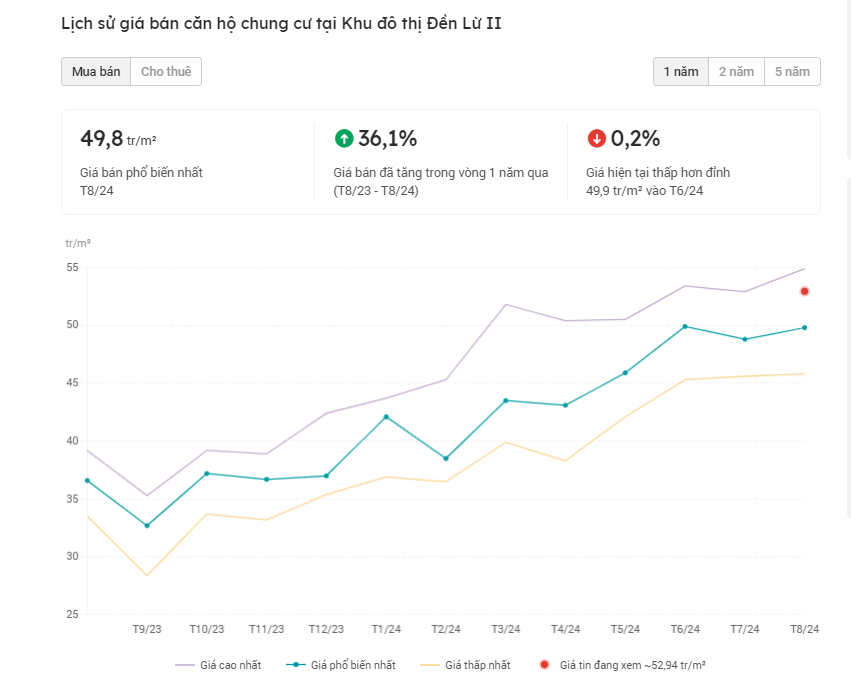Click the red dot legend icon
Viewport: 851px width, 695px height.
[x=544, y=665]
